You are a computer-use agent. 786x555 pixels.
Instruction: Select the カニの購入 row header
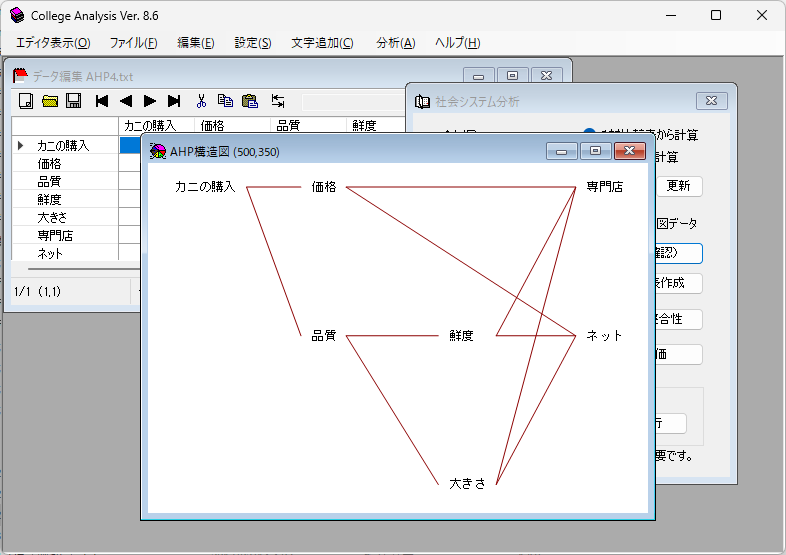pyautogui.click(x=64, y=145)
